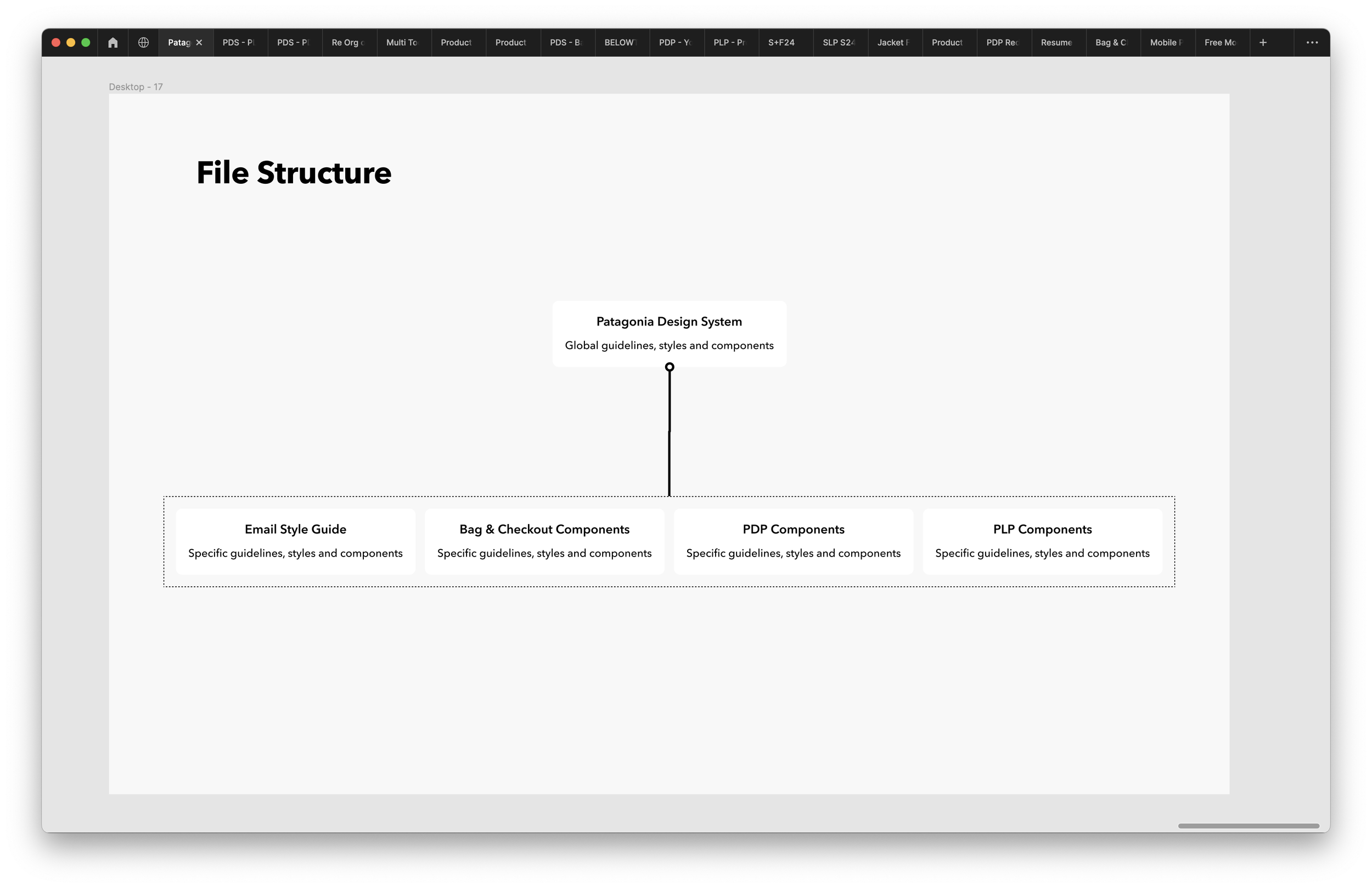Click the Patagonia Design System node
Screen dimensions: 1372x888
click(x=669, y=333)
